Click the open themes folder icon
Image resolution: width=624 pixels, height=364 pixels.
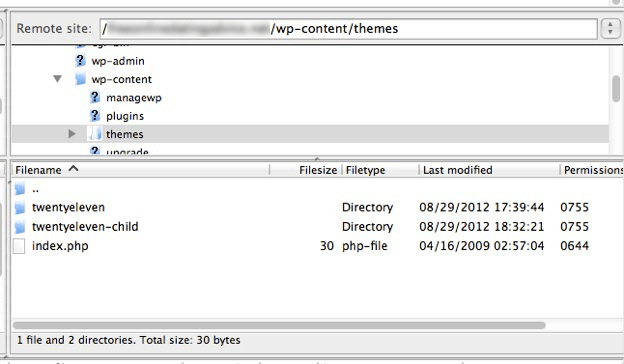tap(95, 134)
